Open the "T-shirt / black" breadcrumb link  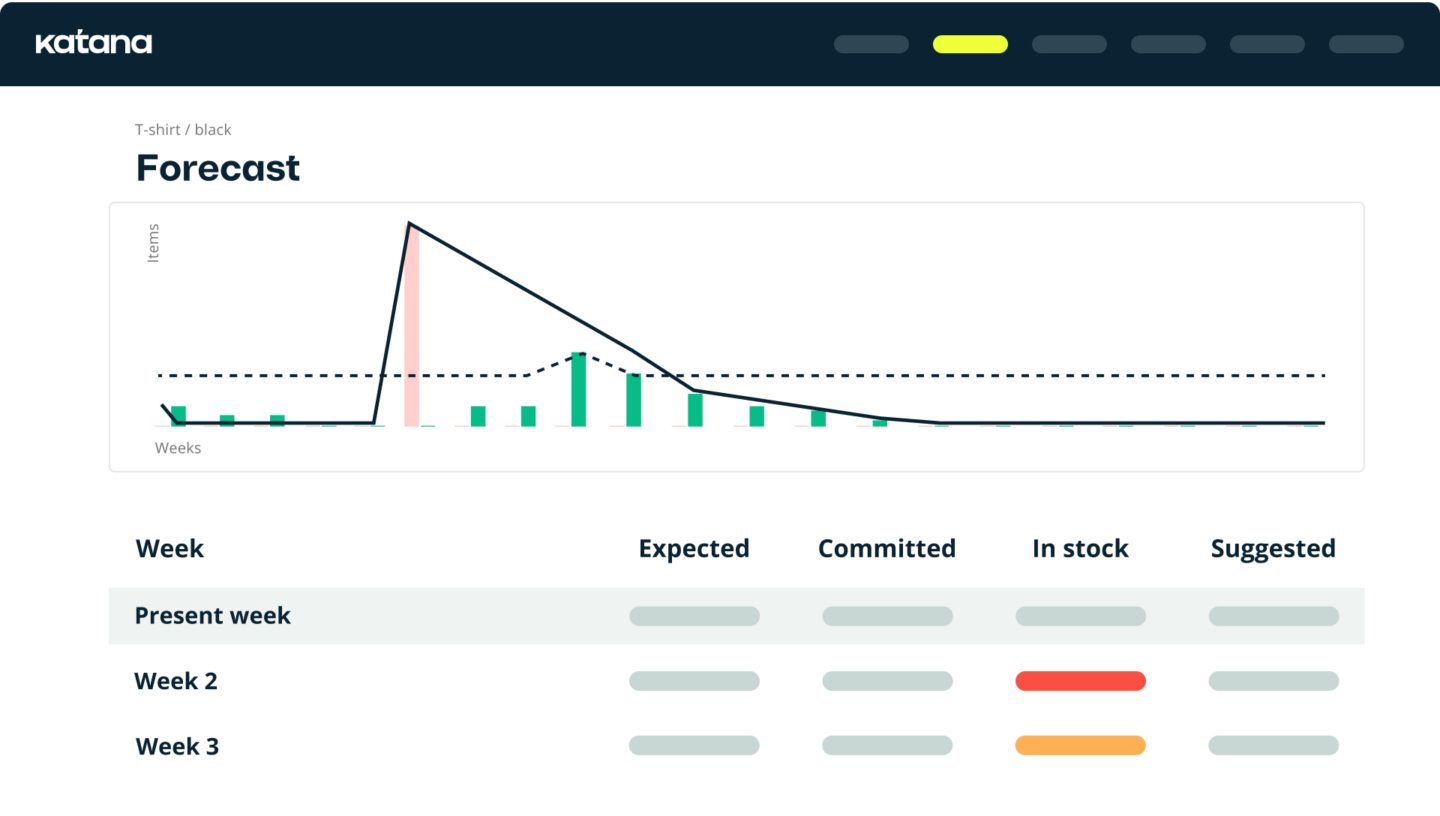tap(183, 129)
